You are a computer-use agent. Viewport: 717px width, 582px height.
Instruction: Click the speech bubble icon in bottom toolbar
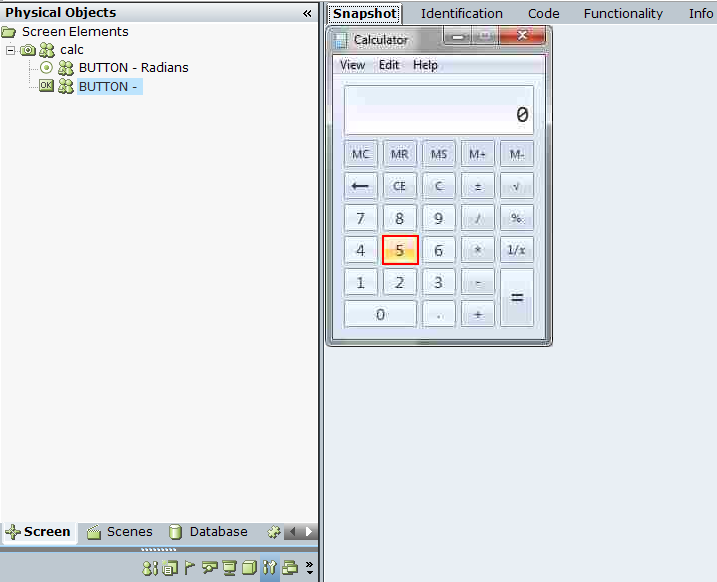click(209, 568)
